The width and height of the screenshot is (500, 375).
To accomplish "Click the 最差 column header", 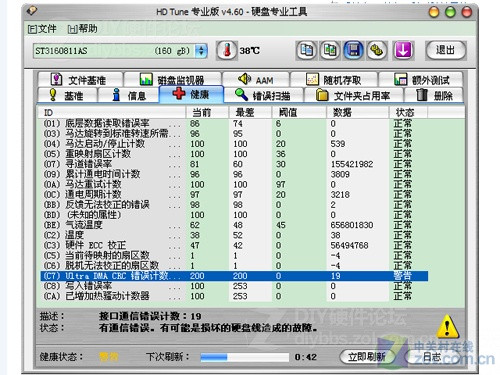I will pyautogui.click(x=250, y=112).
